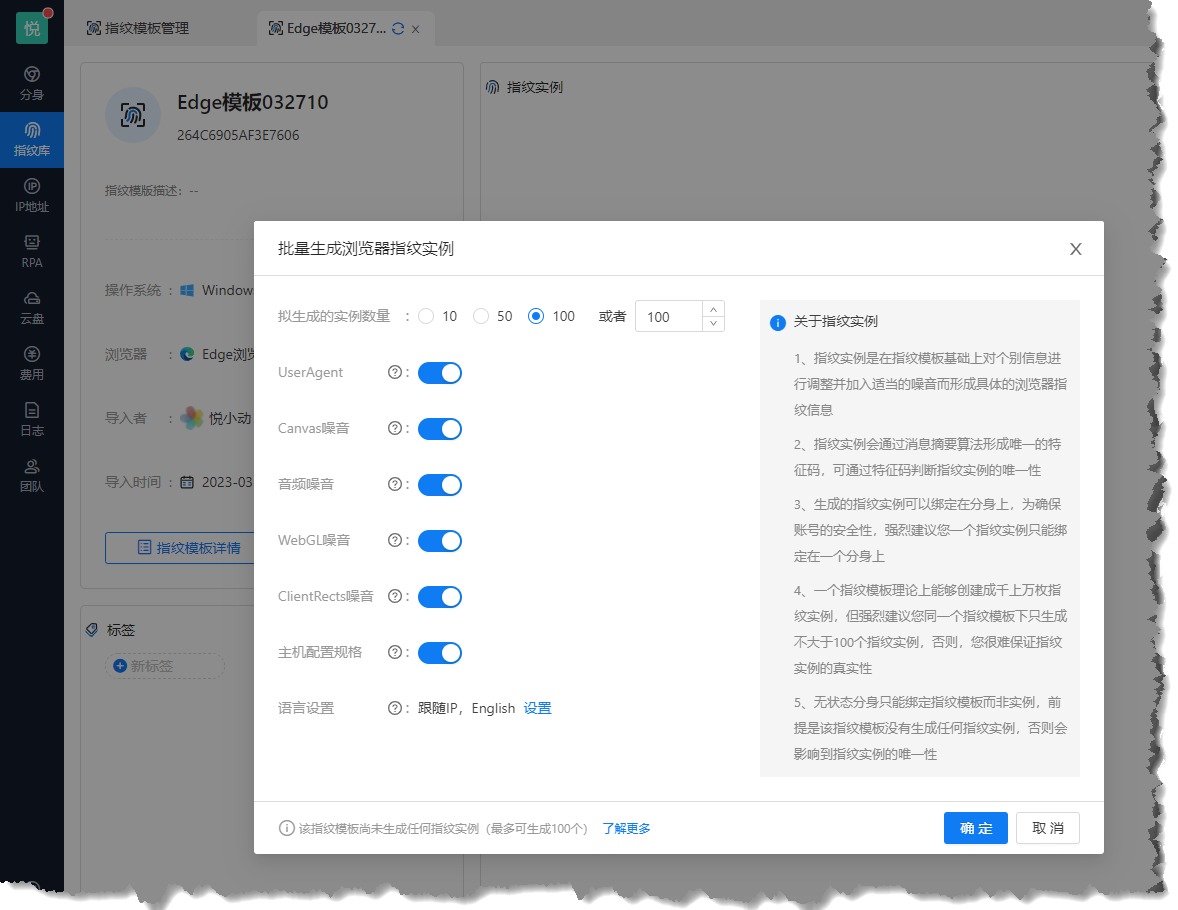Click the 指纹实例 fingerprint panel icon
1178x910 pixels.
coord(493,87)
